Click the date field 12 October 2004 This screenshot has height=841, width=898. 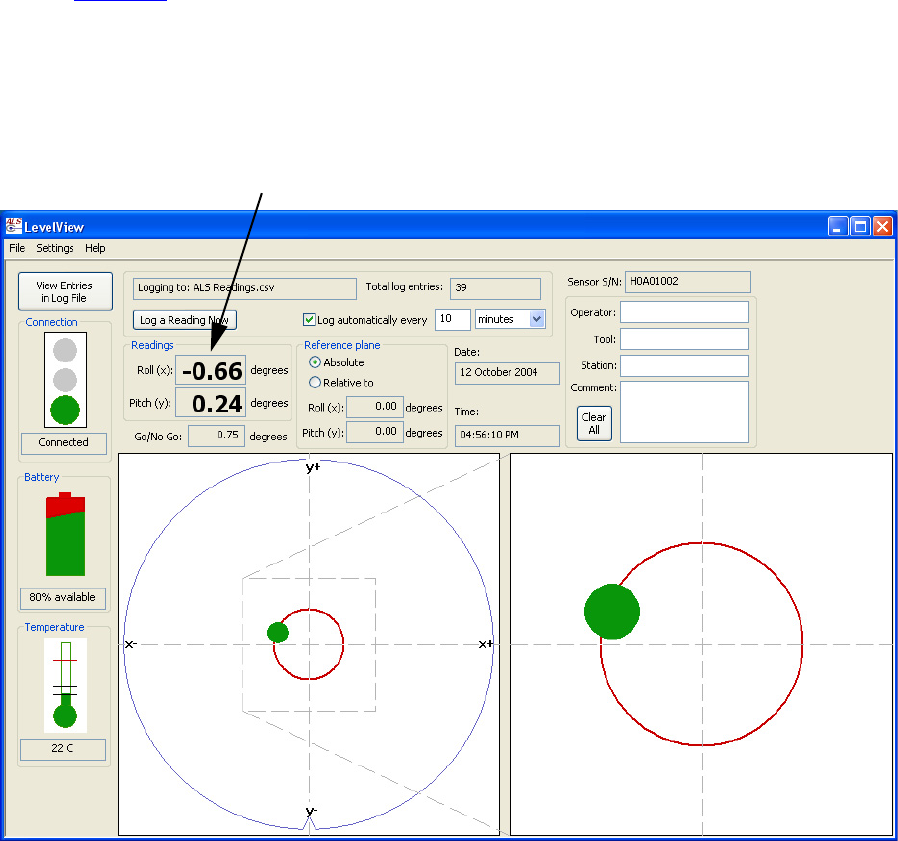[x=507, y=373]
